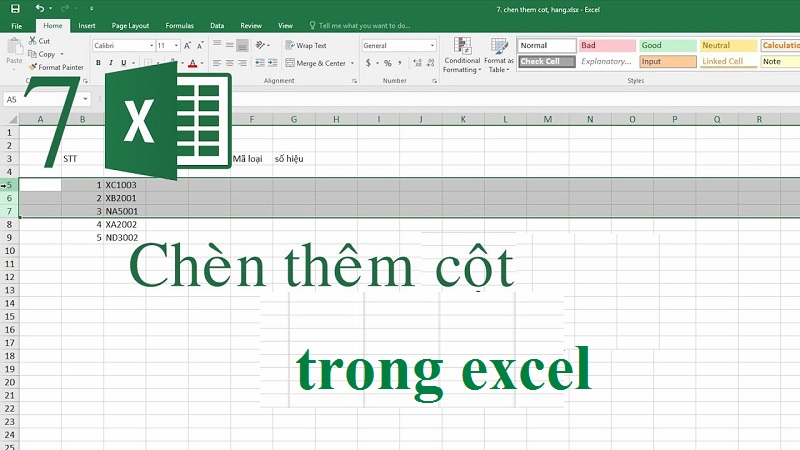Click the Cut scissors icon

pyautogui.click(x=33, y=41)
